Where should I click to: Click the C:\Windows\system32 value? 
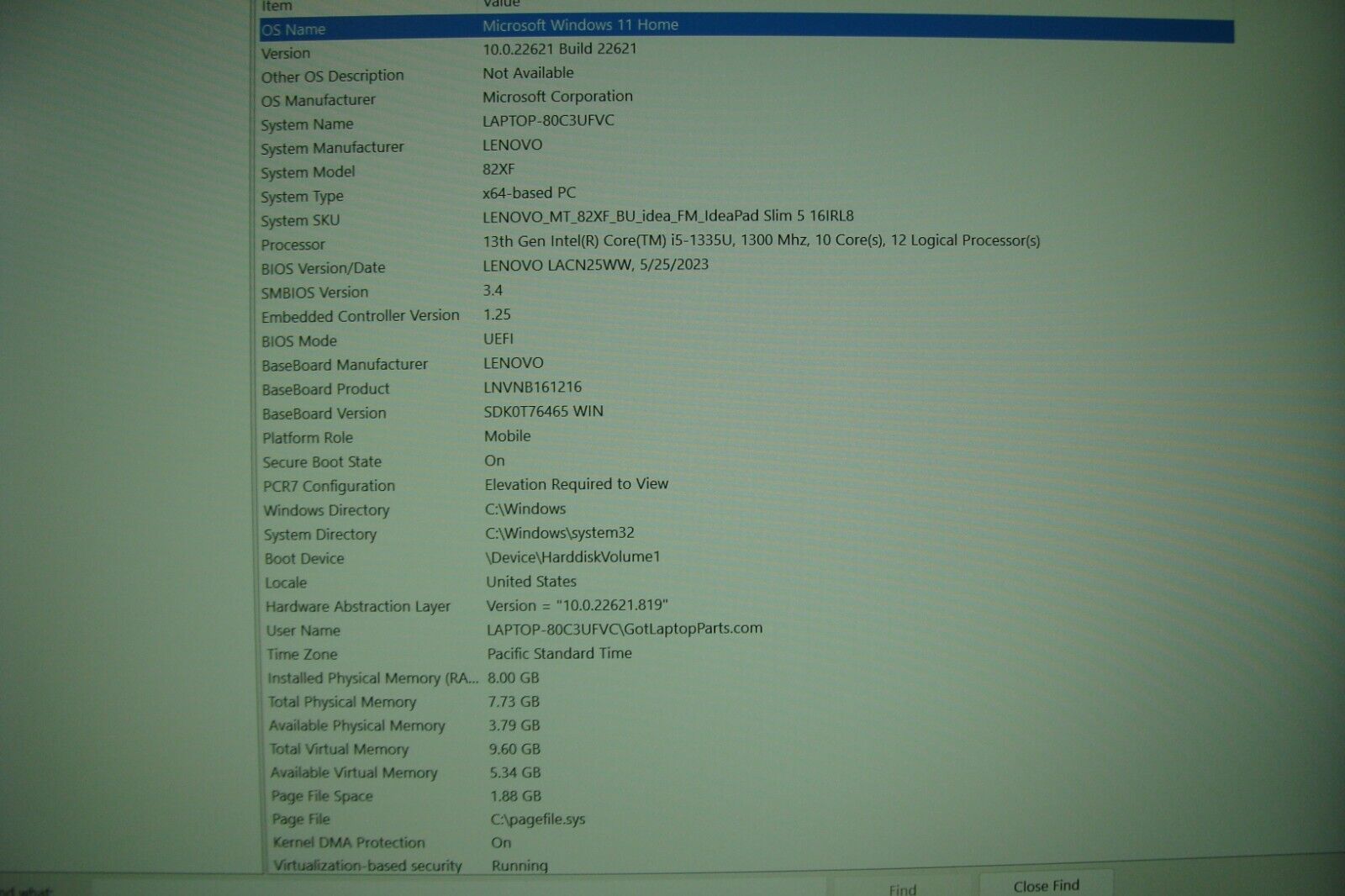pyautogui.click(x=560, y=533)
